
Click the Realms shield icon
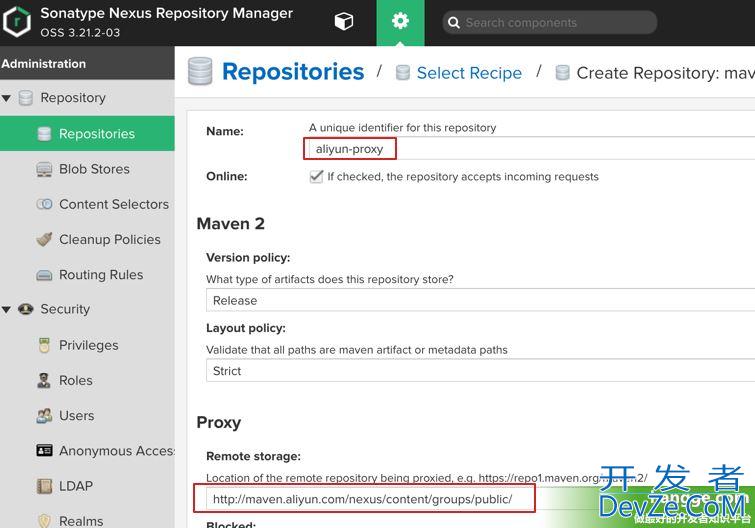(44, 521)
